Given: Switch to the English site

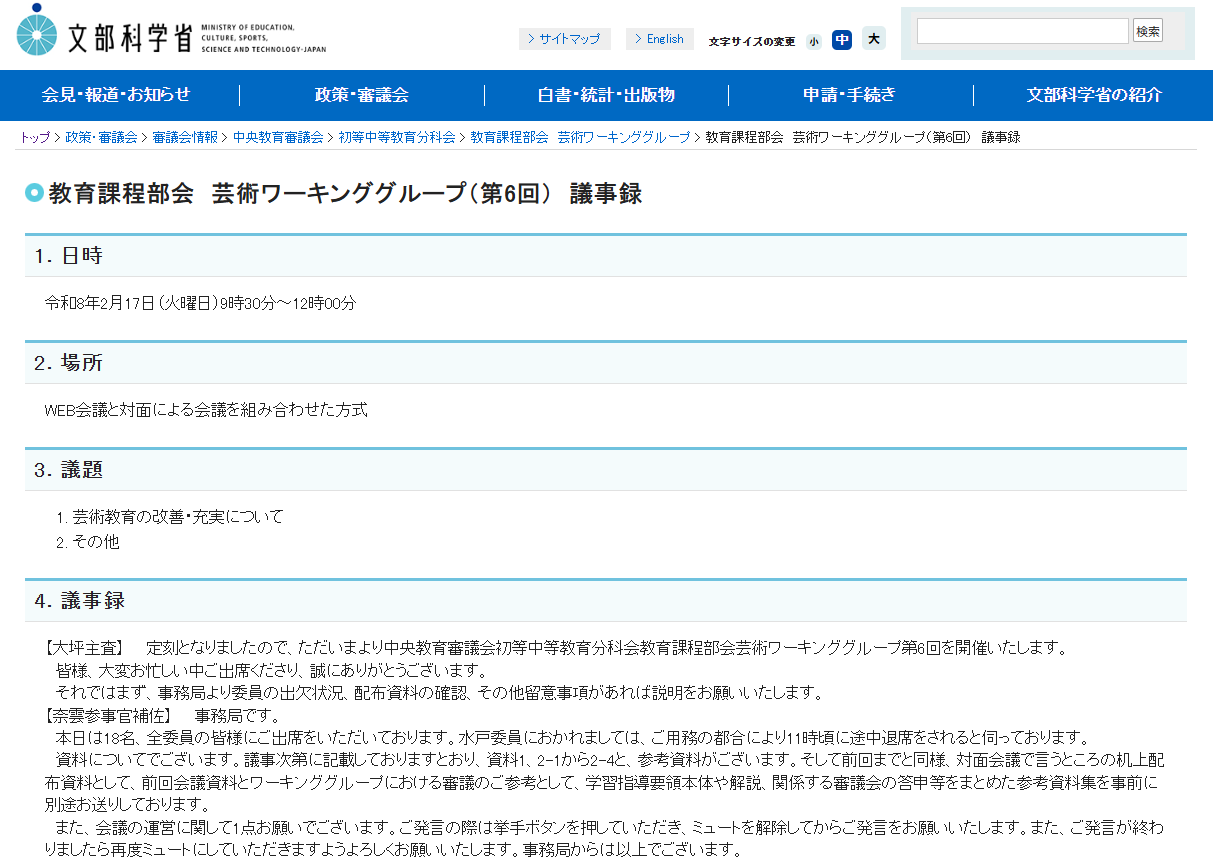Looking at the screenshot, I should click(660, 39).
